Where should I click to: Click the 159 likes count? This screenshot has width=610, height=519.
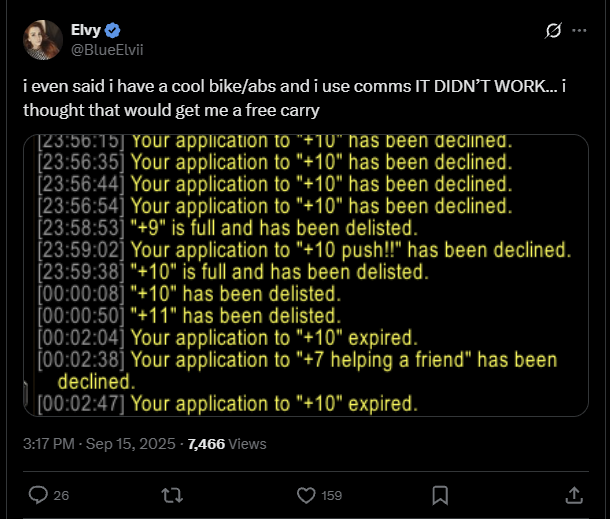(x=331, y=496)
